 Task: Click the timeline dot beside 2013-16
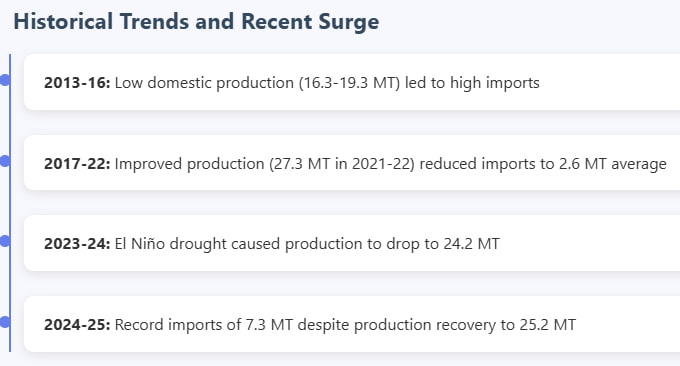(x=4, y=80)
